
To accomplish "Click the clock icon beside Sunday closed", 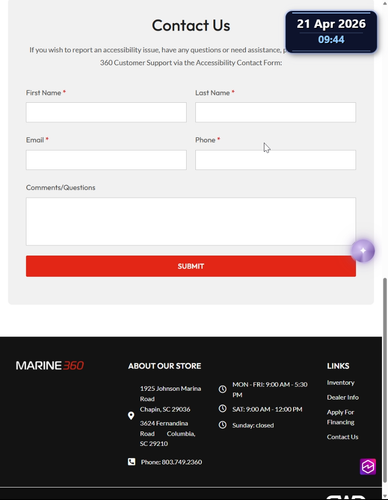I will click(x=222, y=425).
